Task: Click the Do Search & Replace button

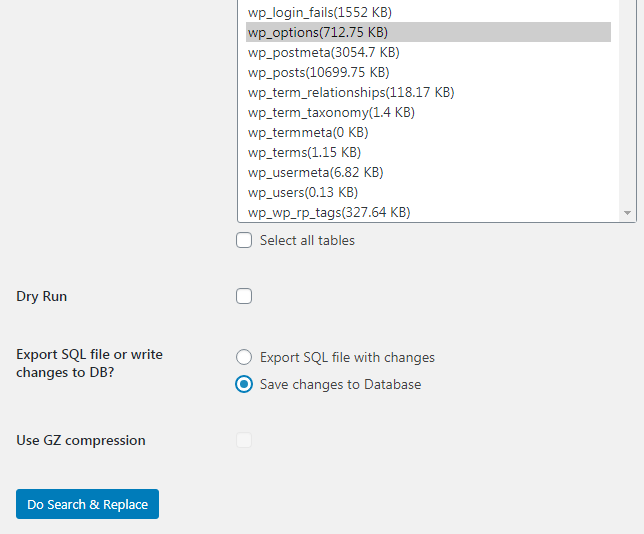Action: tap(87, 504)
